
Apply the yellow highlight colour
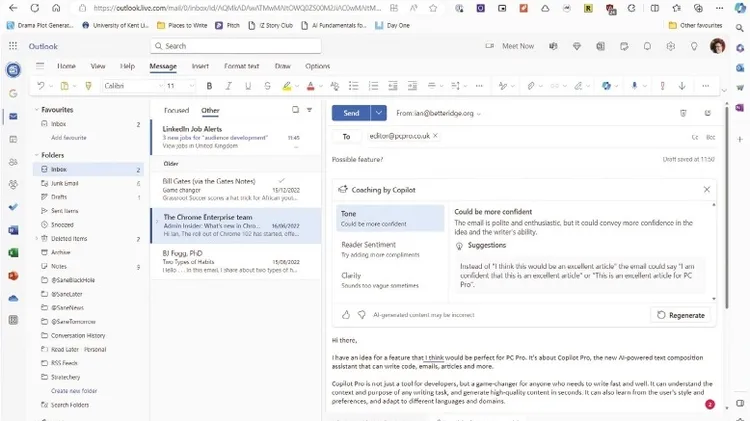coord(287,86)
